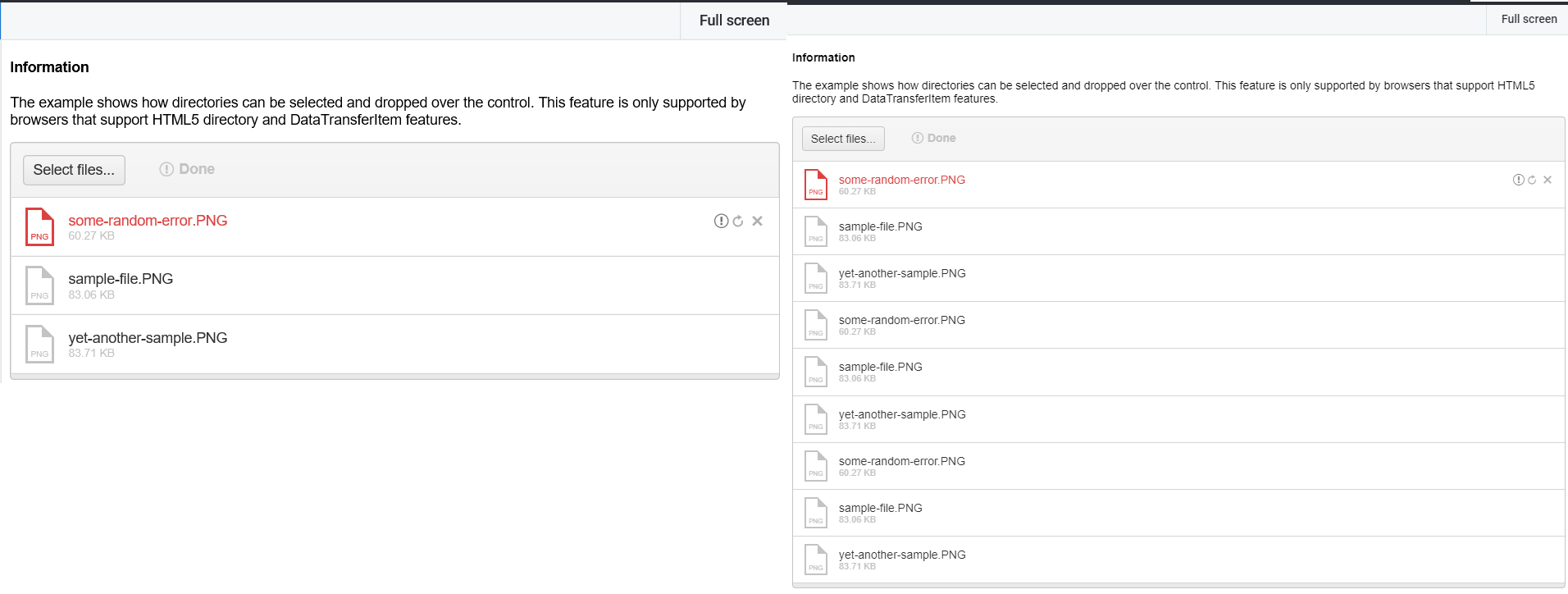Click the red some-random-error.PNG name in the right list
The image size is (1568, 594).
(901, 180)
